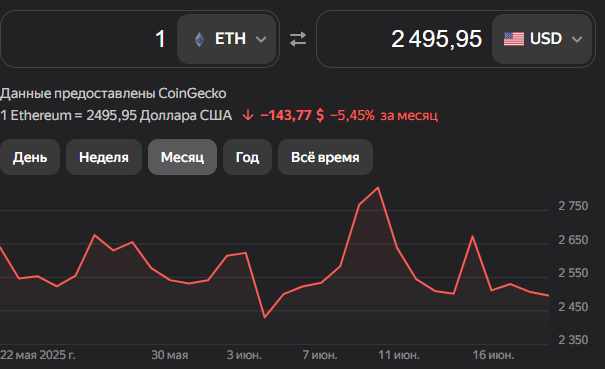Click the 3 июн. date label
605x369 pixels.
tap(244, 355)
